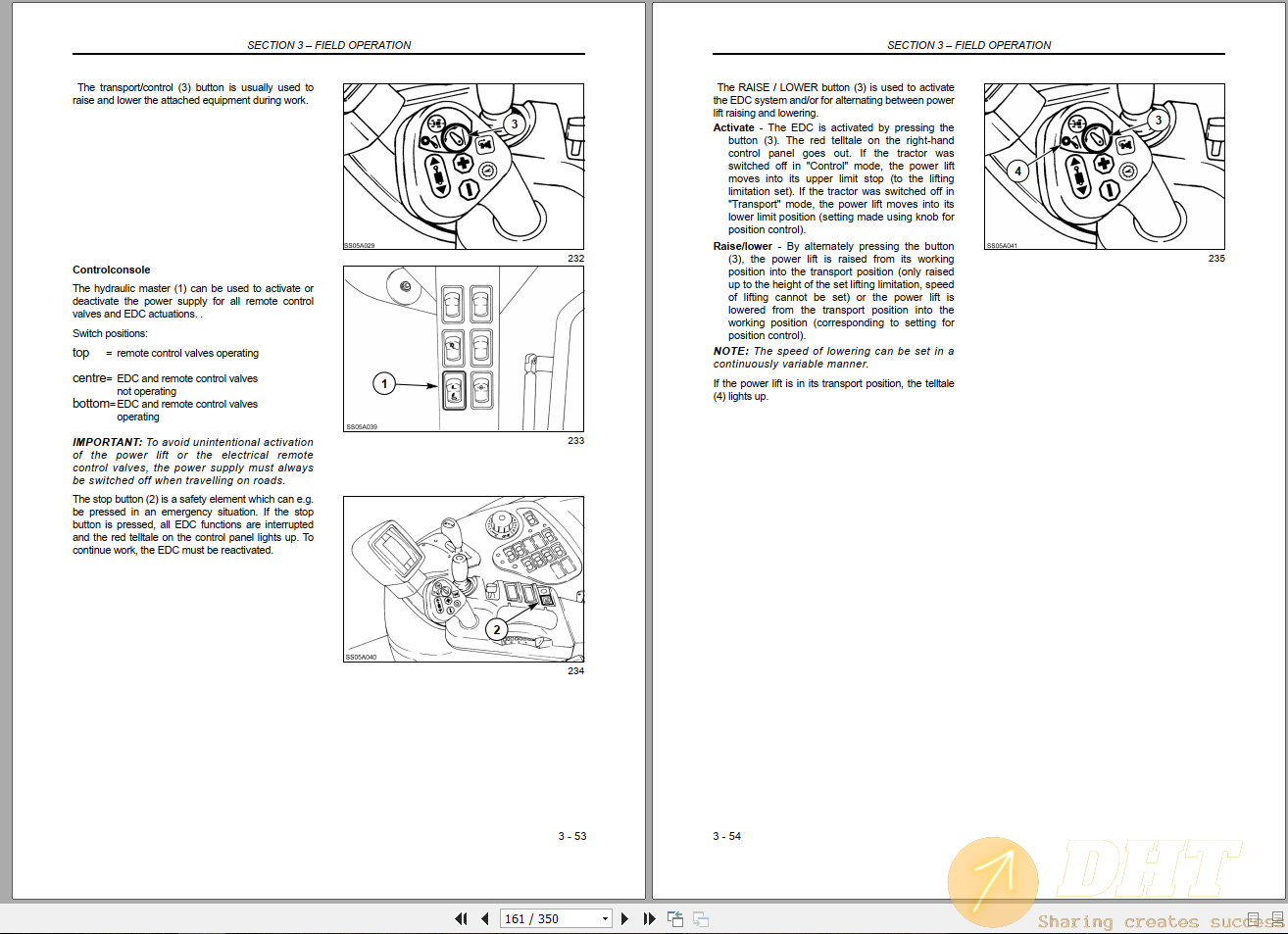Select the single page layout icon
The image size is (1288, 934).
click(x=1255, y=921)
